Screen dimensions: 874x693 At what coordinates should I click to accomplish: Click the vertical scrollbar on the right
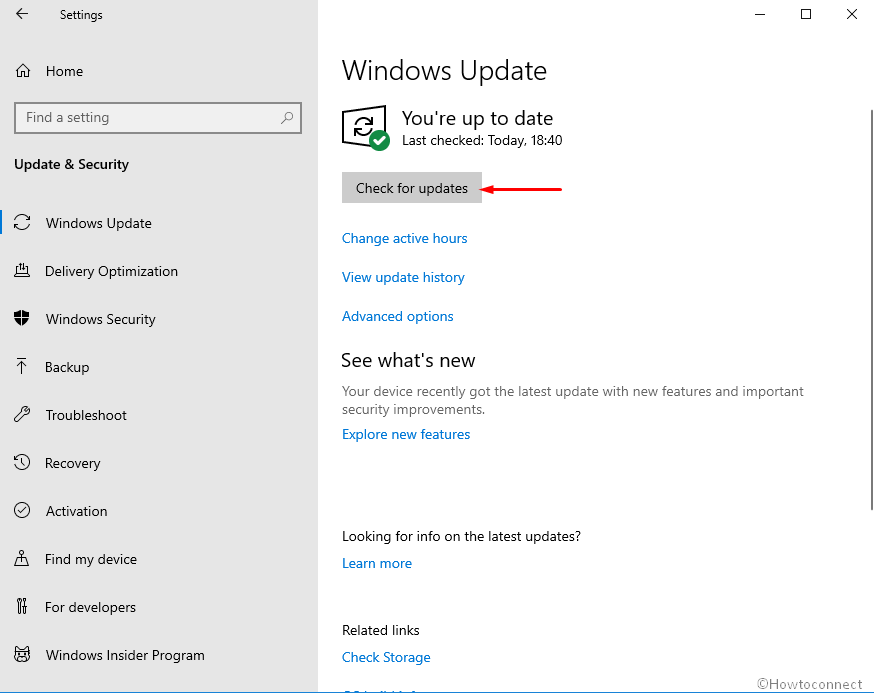871,309
